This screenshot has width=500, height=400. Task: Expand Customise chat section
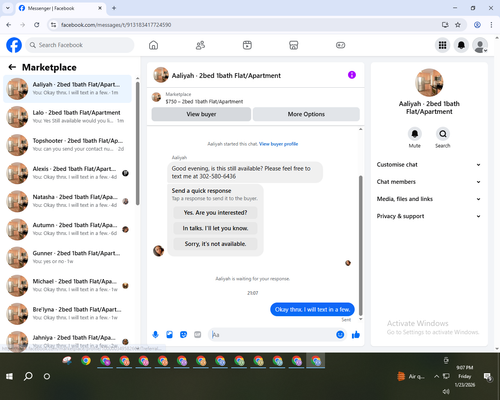pos(429,165)
